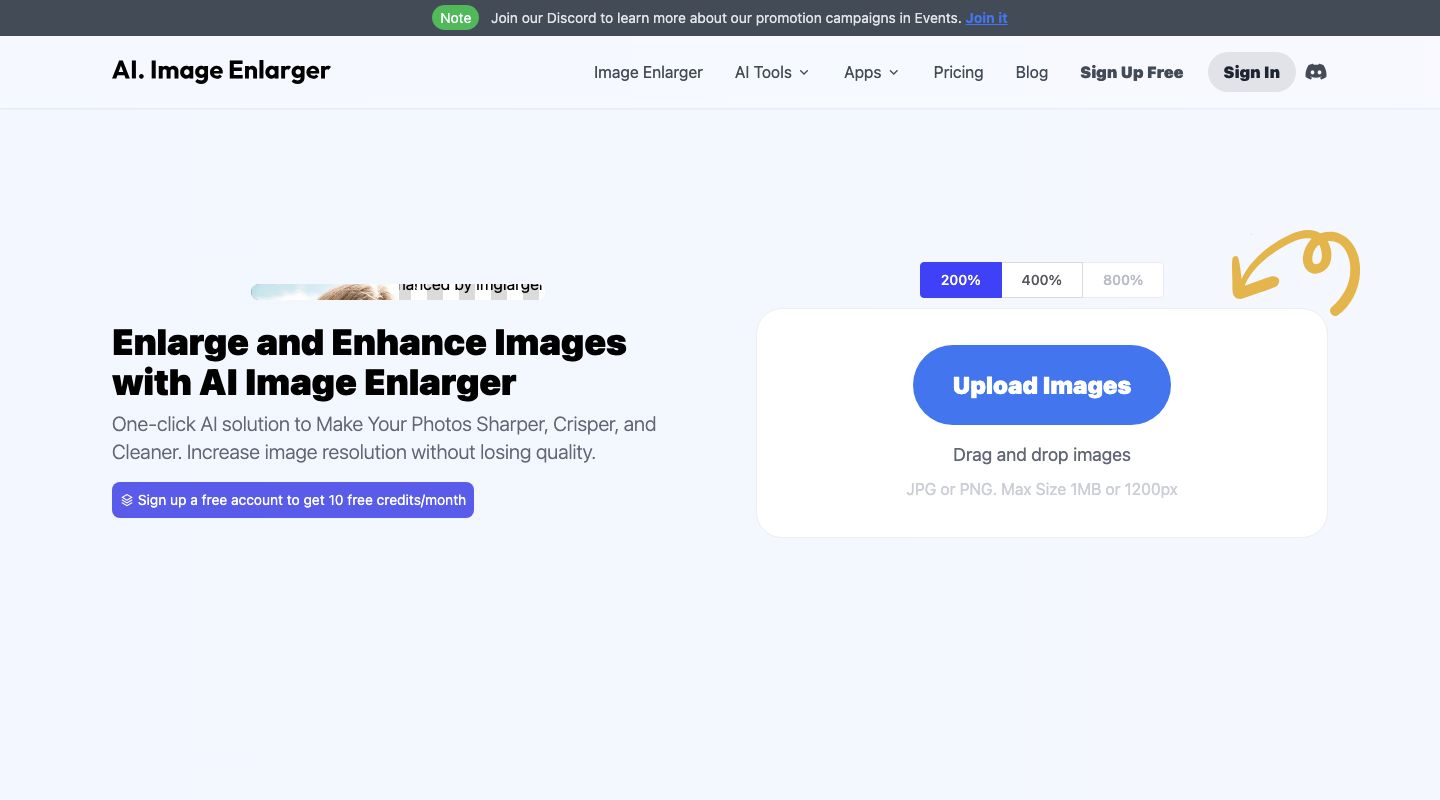Select the 200% enlargement option
Screen dimensions: 1440x800
960,280
